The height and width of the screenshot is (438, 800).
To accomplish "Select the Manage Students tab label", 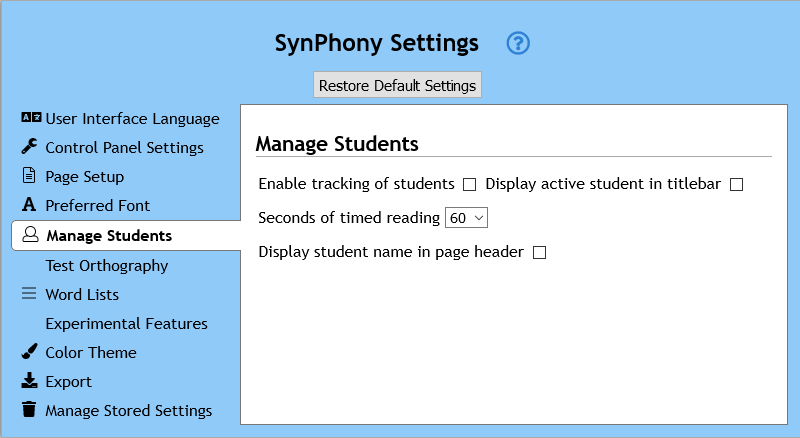I will click(x=109, y=235).
